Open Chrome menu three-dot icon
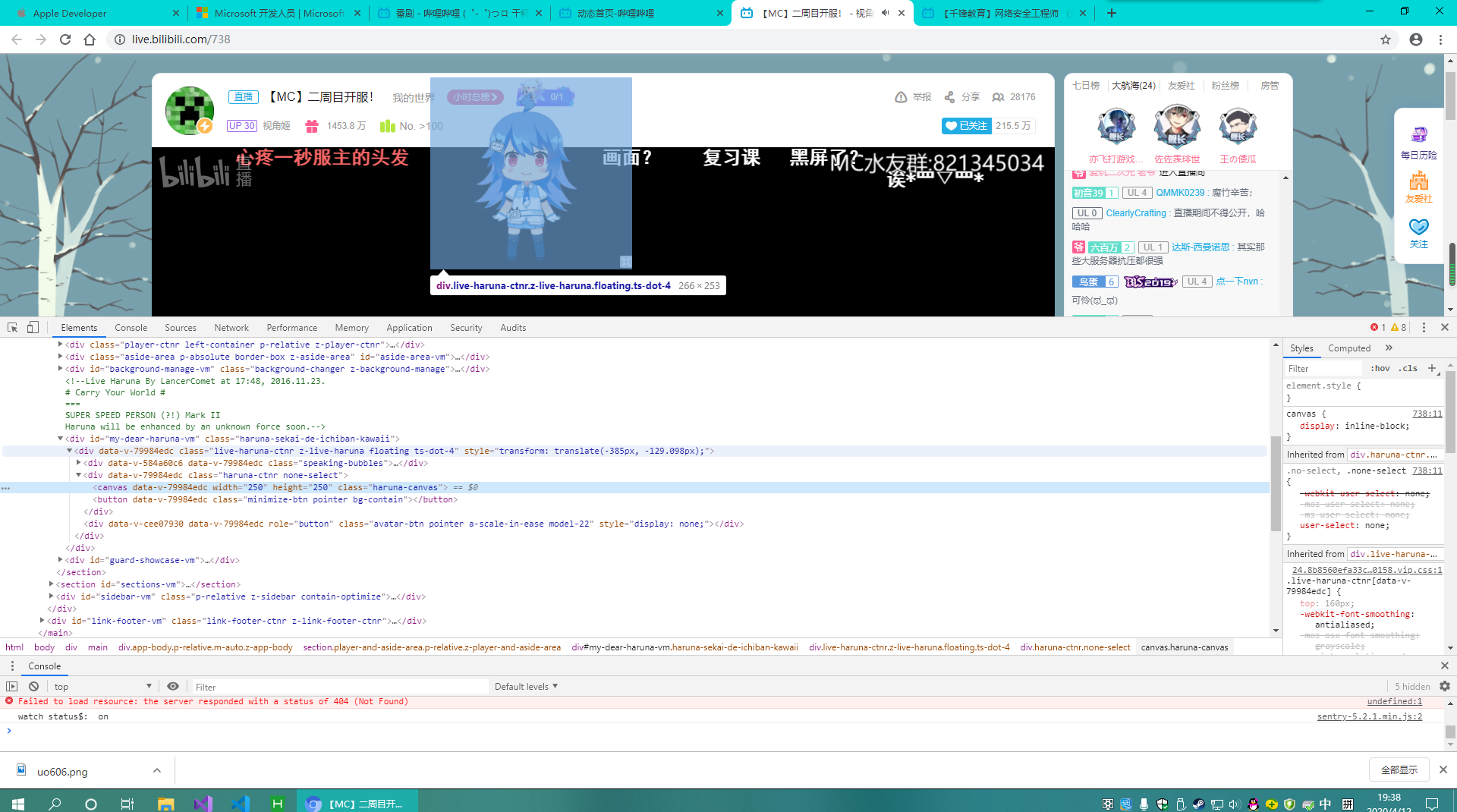Image resolution: width=1457 pixels, height=812 pixels. [1440, 39]
